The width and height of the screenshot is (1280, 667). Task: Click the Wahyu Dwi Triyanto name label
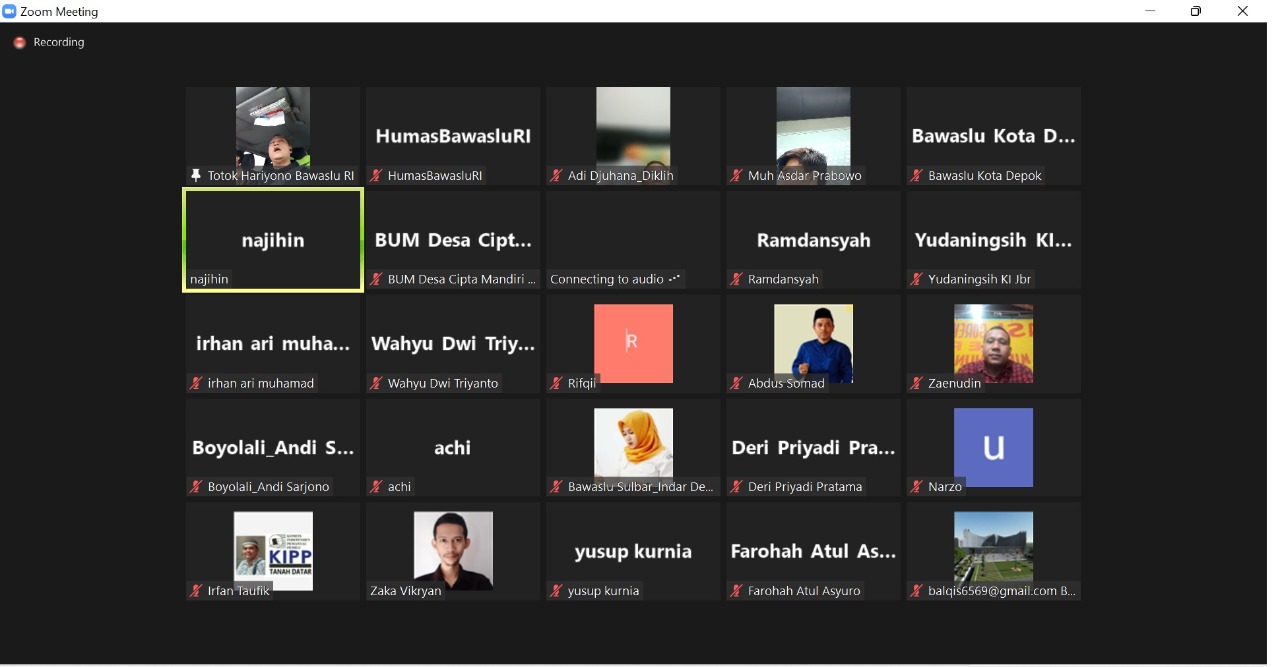point(442,383)
